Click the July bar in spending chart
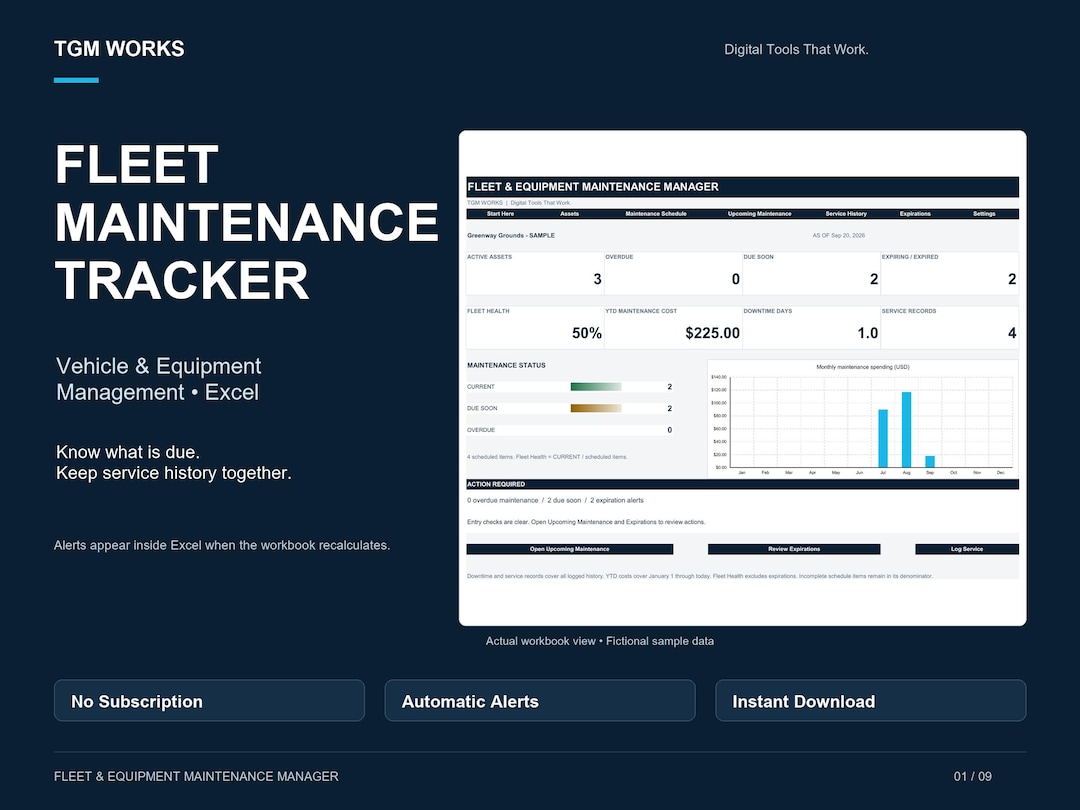The height and width of the screenshot is (810, 1080). click(x=883, y=439)
